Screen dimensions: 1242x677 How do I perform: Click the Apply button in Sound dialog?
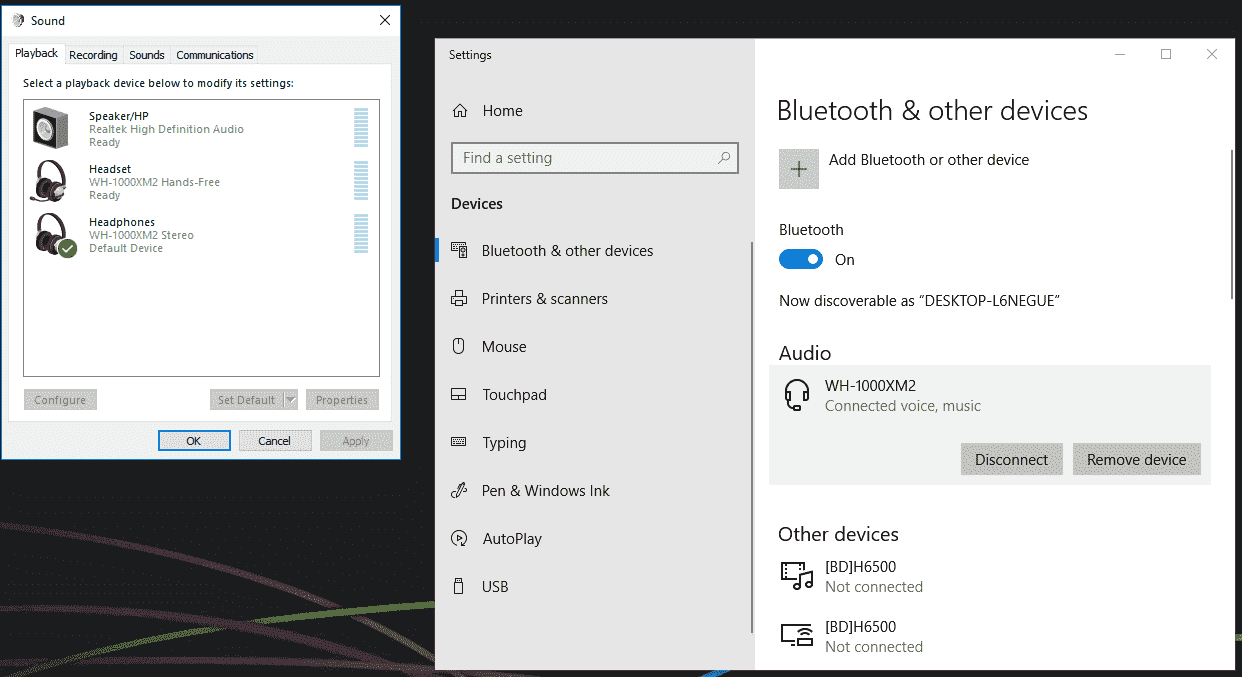[356, 441]
